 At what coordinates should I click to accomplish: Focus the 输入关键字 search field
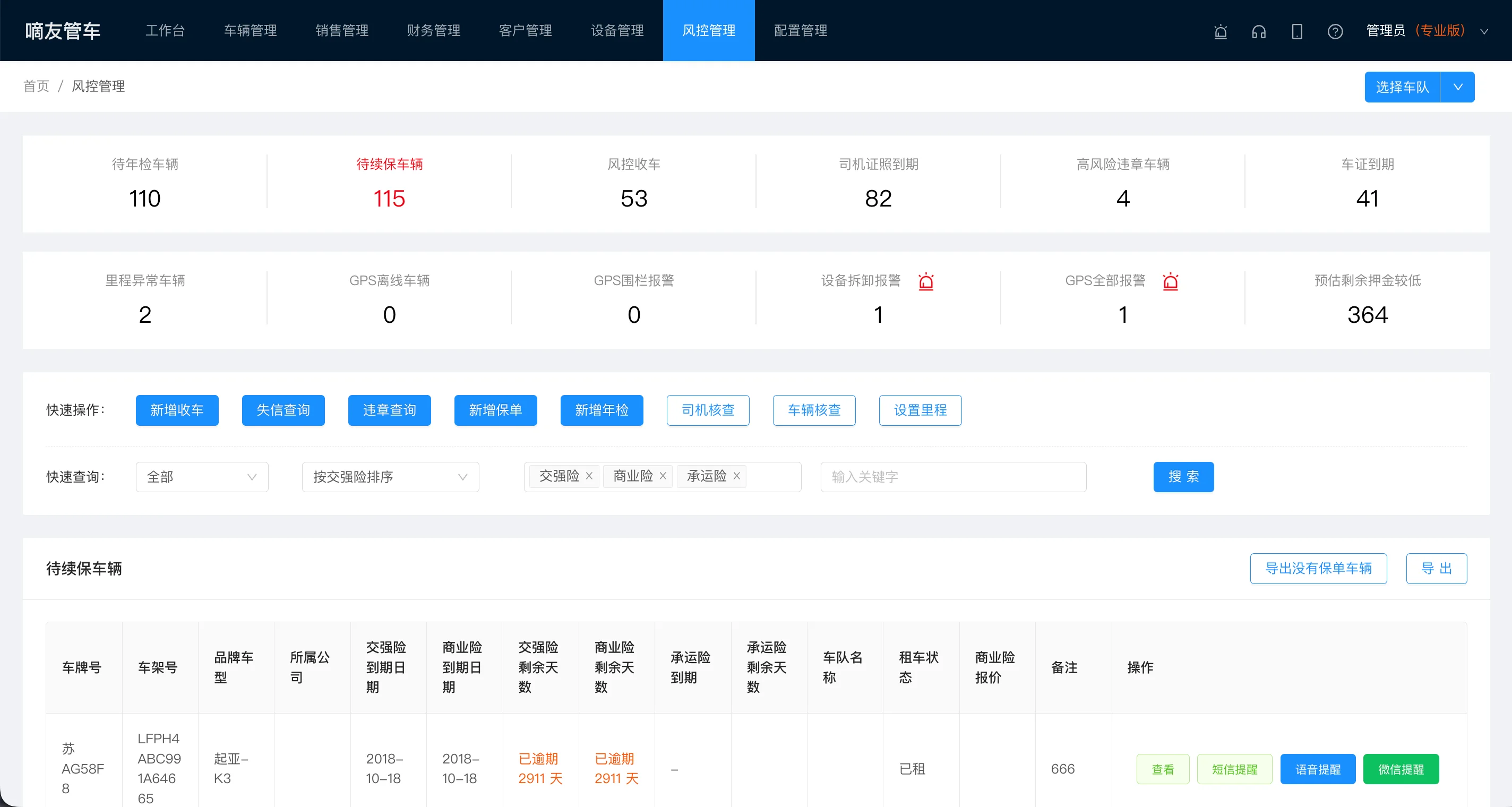953,477
